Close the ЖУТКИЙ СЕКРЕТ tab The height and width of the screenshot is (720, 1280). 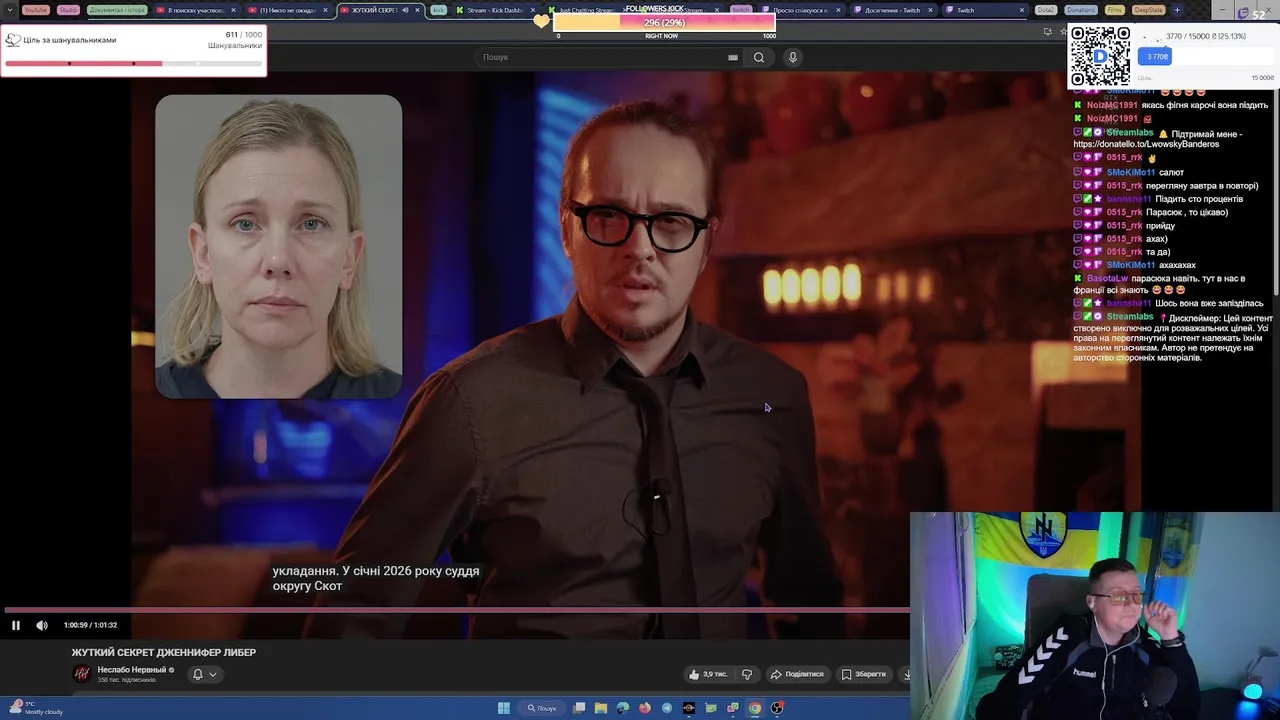tap(417, 10)
